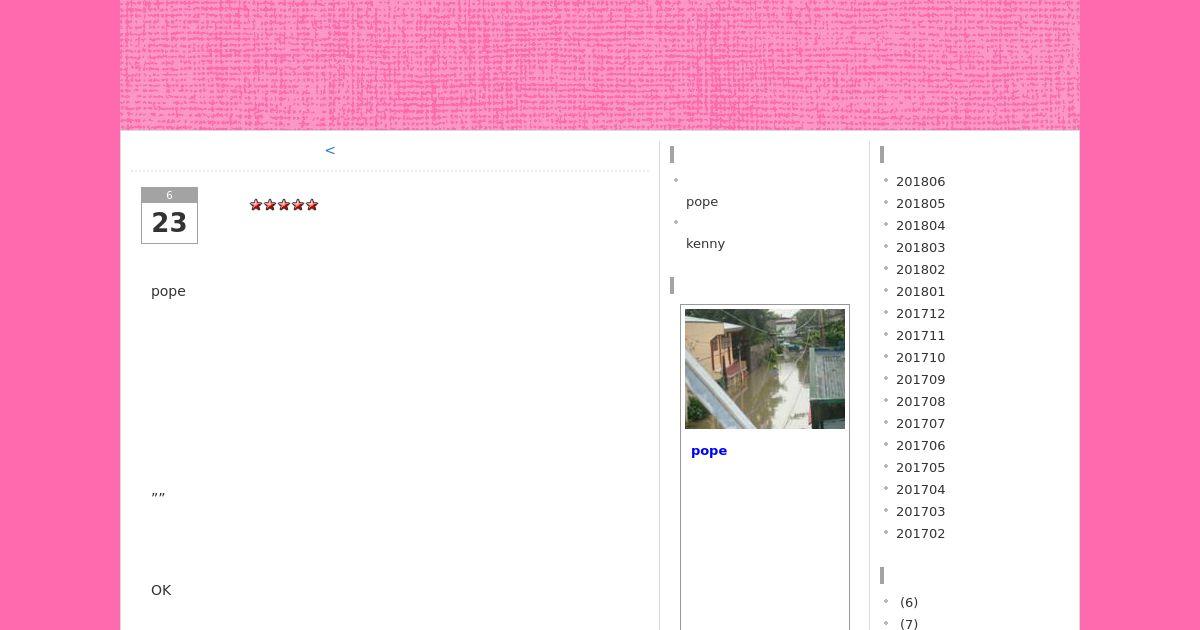Screen dimensions: 1200x630
Task: Open the 201710 archive
Action: 920,358
